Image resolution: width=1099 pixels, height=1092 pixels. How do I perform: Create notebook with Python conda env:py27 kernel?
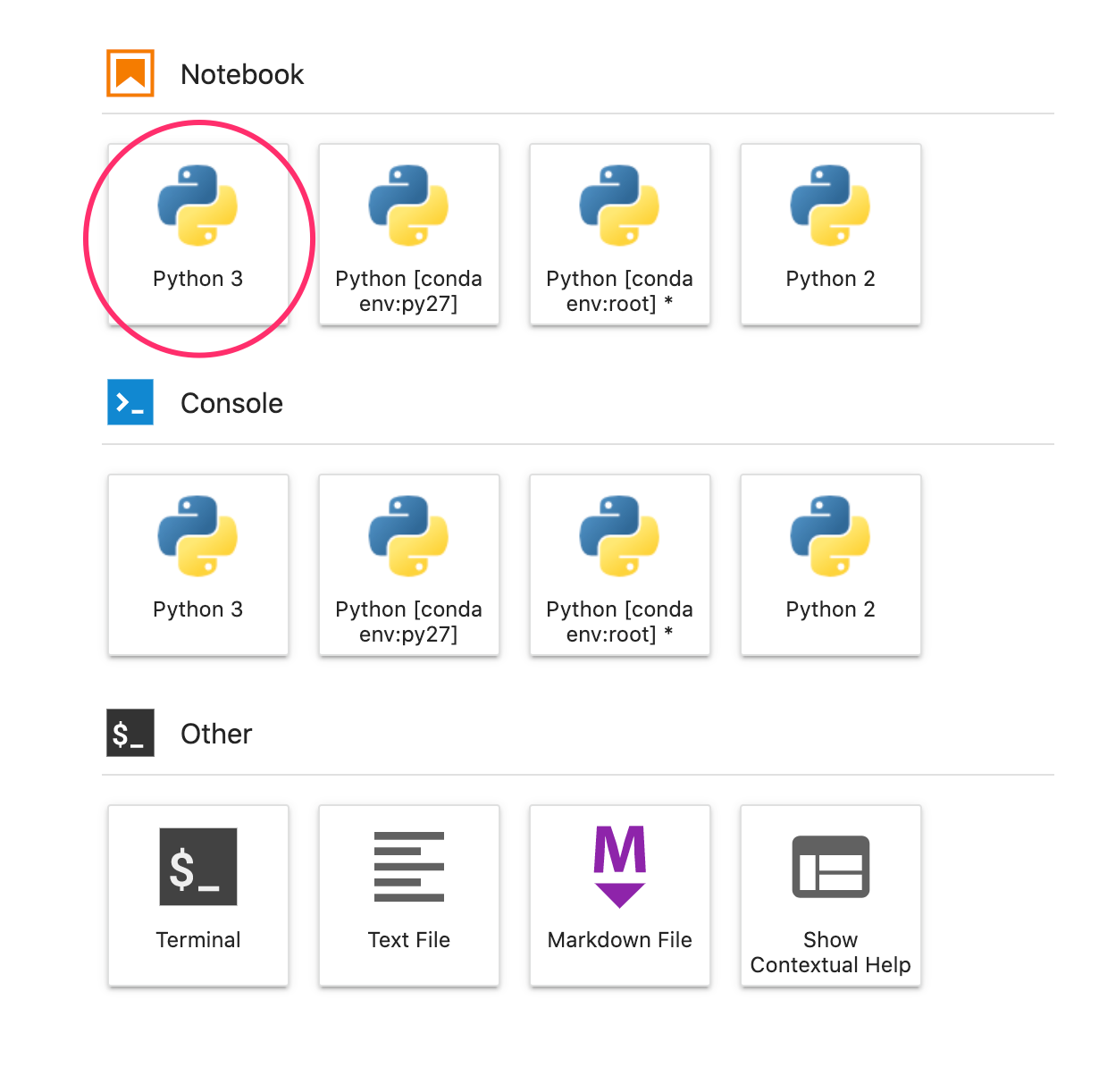point(408,234)
